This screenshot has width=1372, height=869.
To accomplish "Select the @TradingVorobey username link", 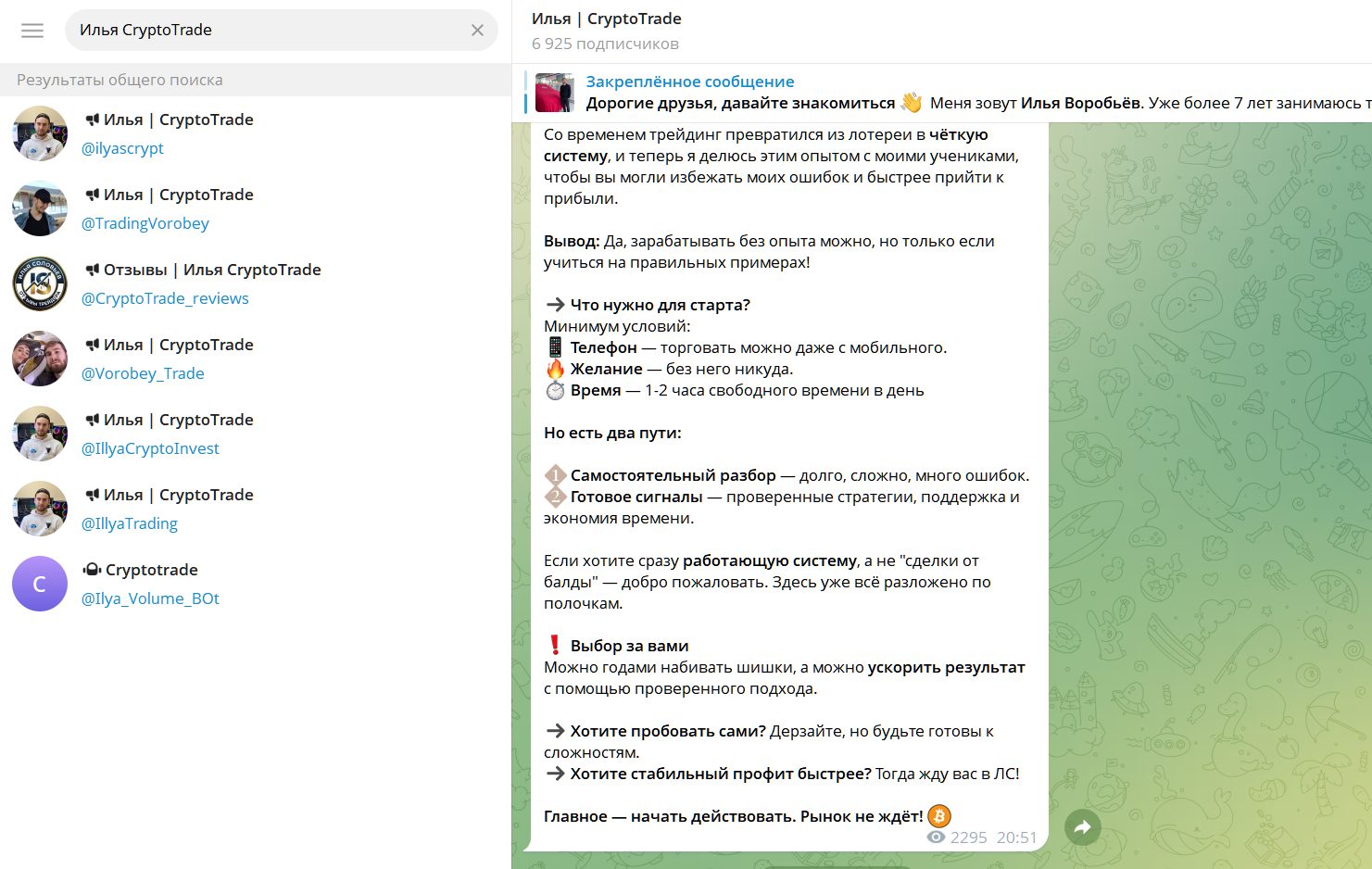I will click(145, 223).
